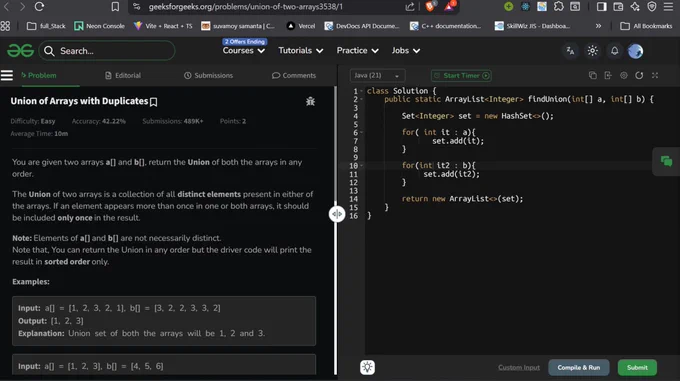
Task: Click the browser forward arrow
Action: pos(23,7)
